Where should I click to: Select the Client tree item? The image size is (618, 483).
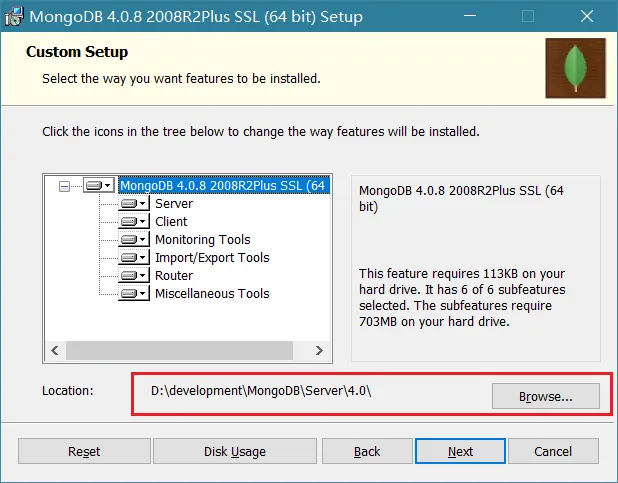(x=171, y=222)
